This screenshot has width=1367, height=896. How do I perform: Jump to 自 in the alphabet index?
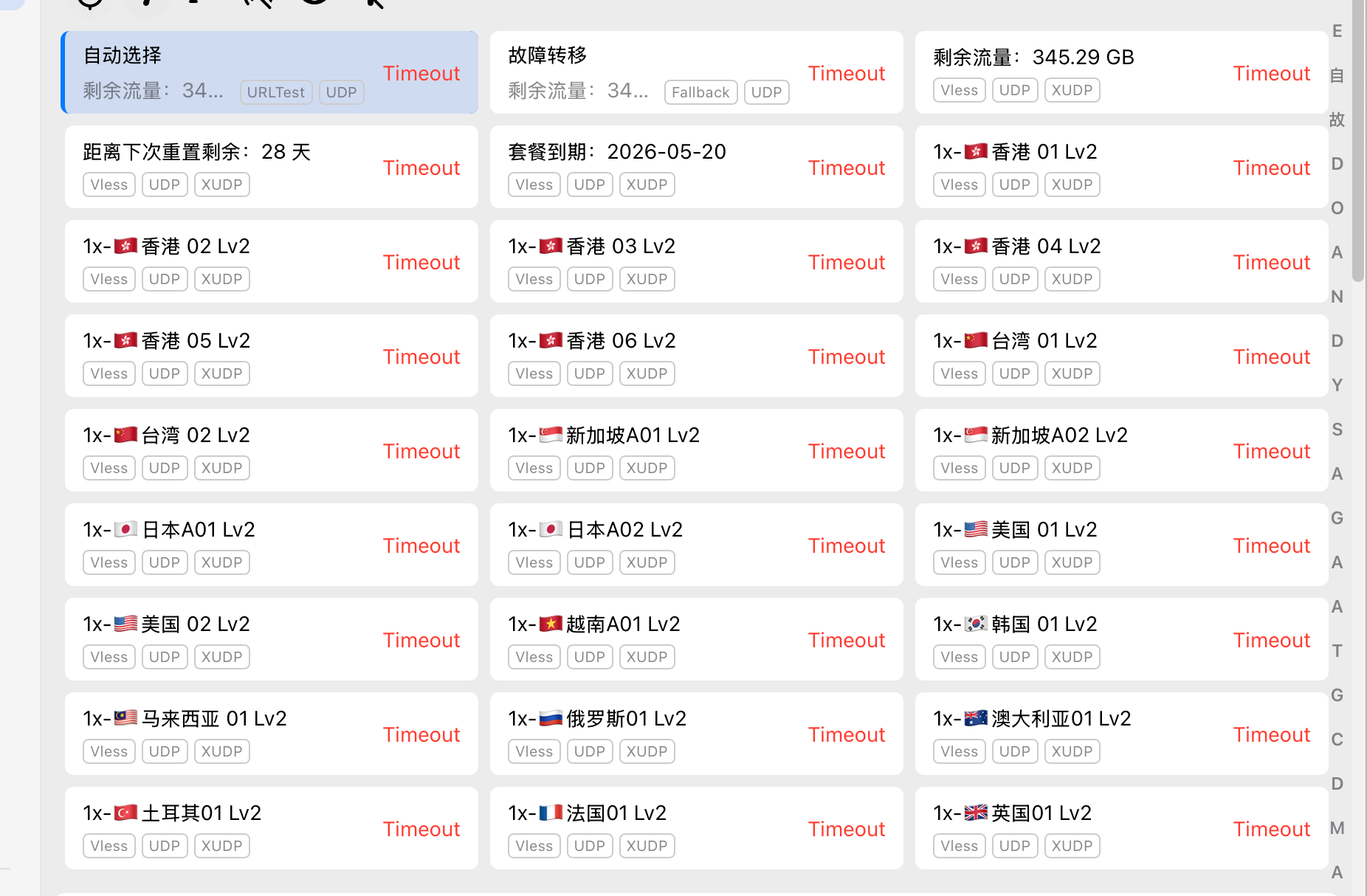tap(1337, 75)
